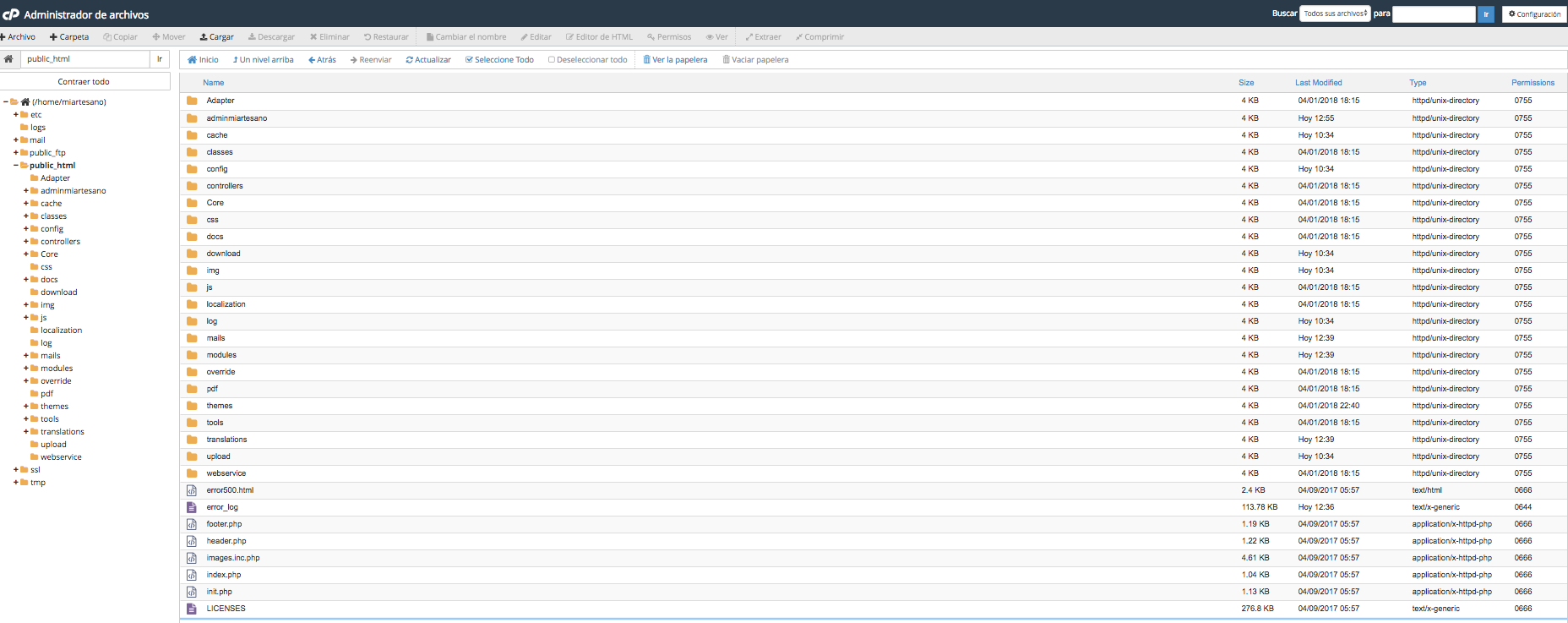Expand the etc folder in the tree
Screen dimensions: 1568x623
pos(15,115)
